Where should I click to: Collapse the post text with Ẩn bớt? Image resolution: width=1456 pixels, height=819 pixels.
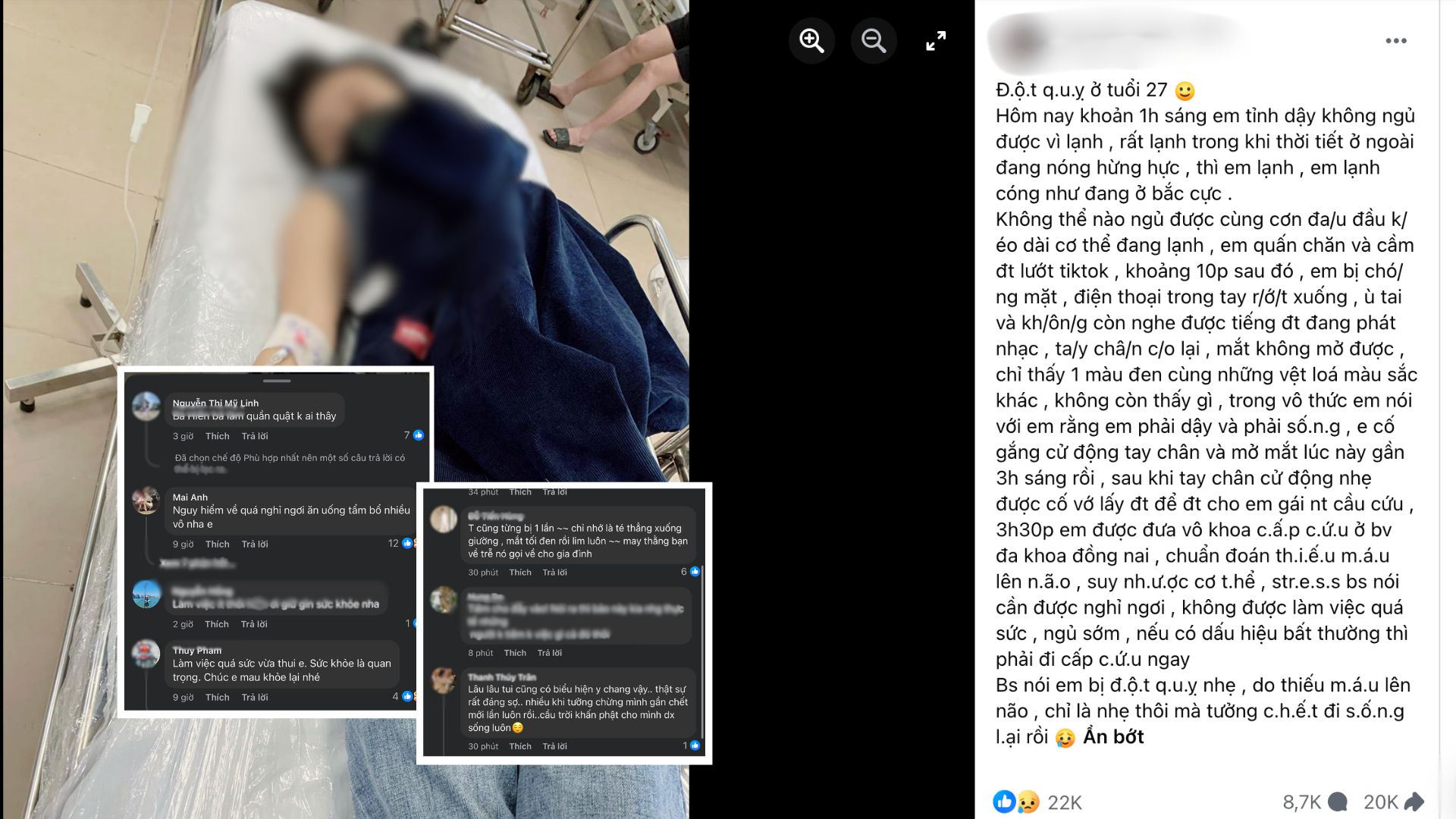[x=1113, y=736]
